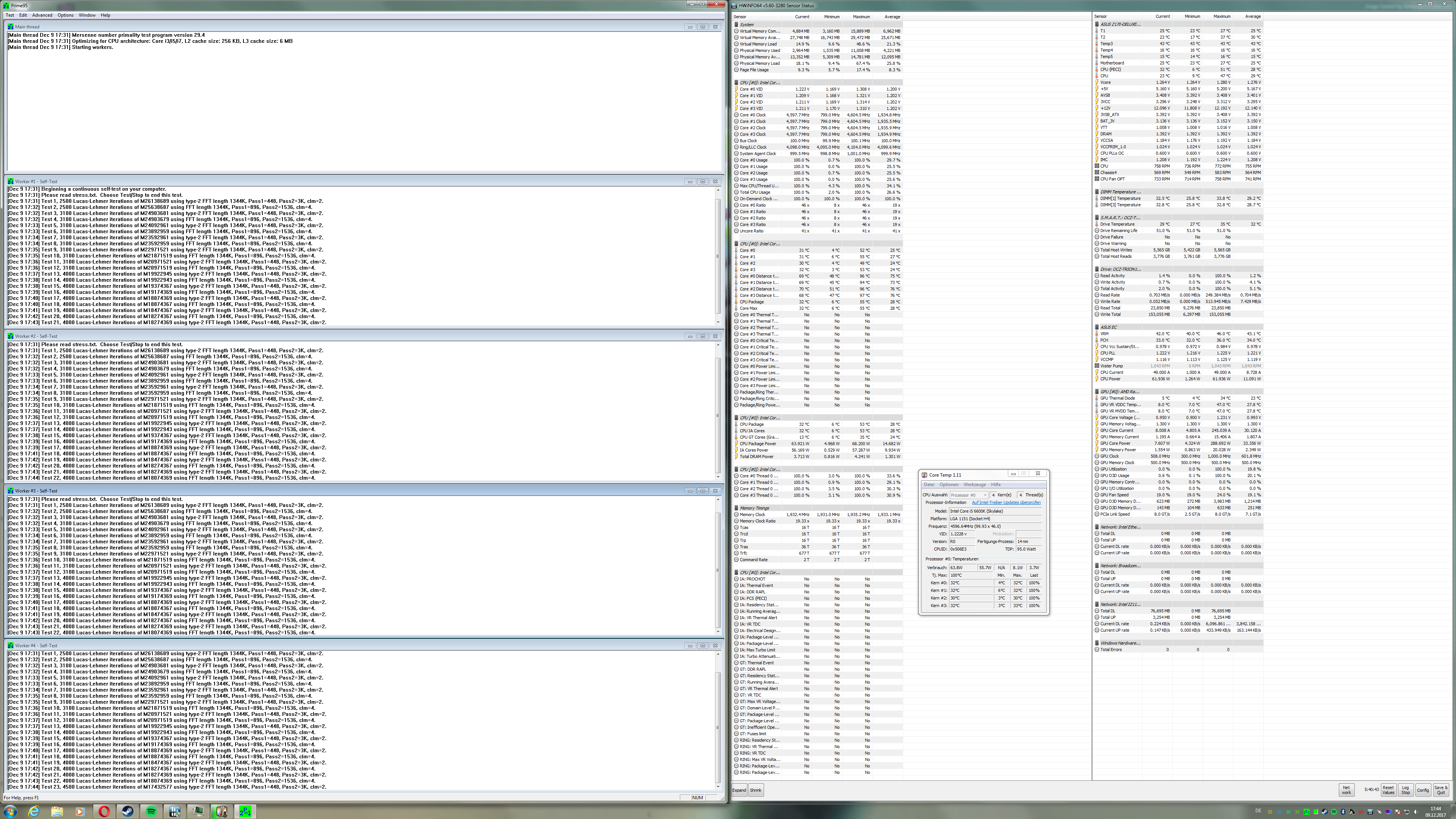Open the Prozessor #0 dropdown in Core Temp
Viewport: 1456px width, 819px height.
coord(969,494)
